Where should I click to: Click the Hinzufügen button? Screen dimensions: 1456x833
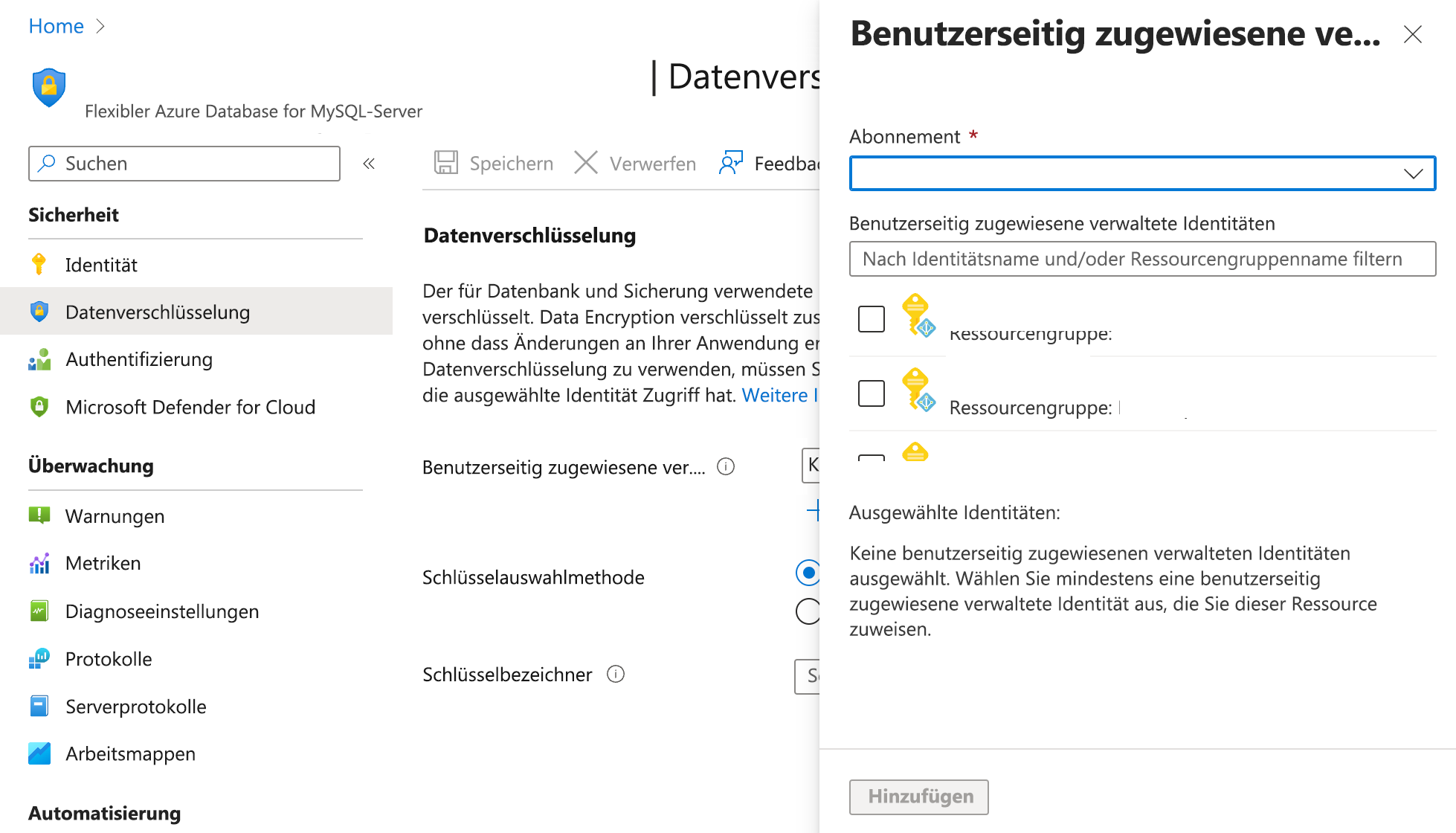pos(918,797)
